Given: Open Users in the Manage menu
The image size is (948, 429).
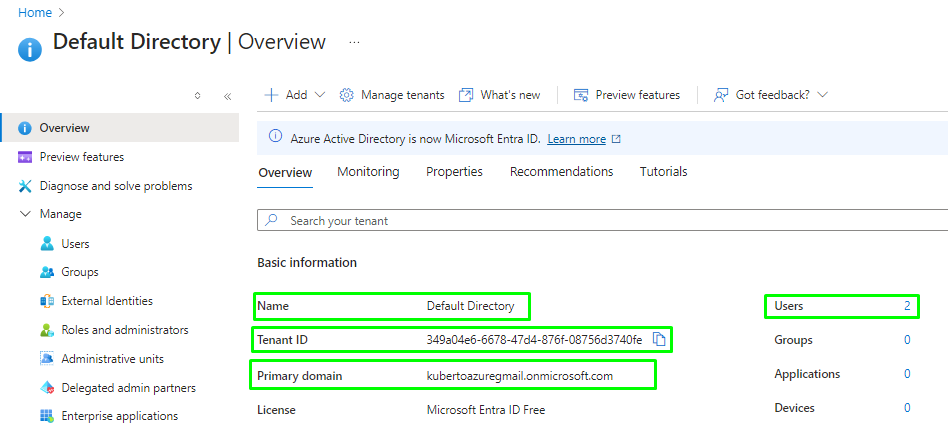Looking at the screenshot, I should (75, 244).
